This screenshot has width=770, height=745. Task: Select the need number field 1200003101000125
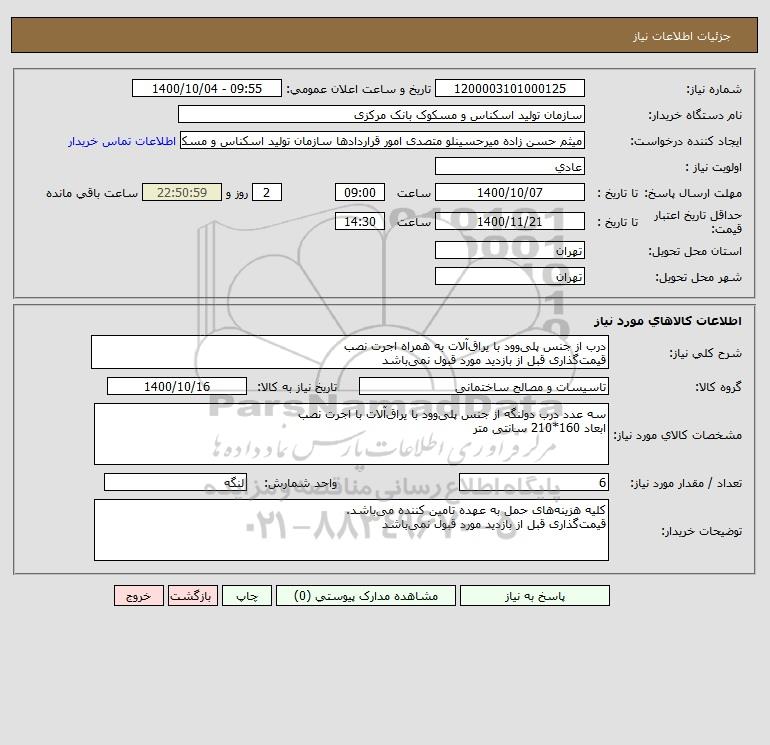510,88
